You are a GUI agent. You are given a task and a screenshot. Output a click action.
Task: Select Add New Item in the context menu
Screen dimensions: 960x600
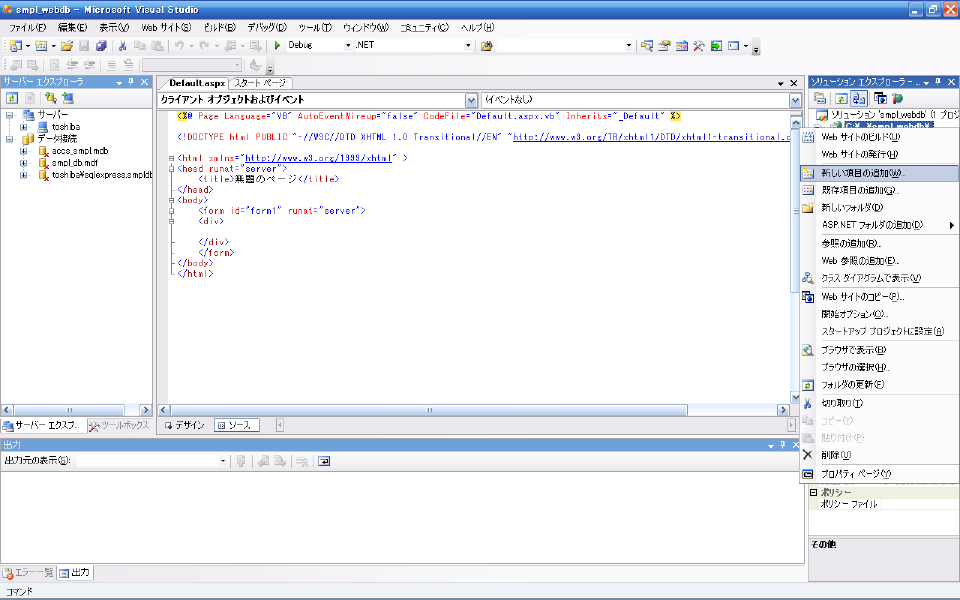(879, 173)
